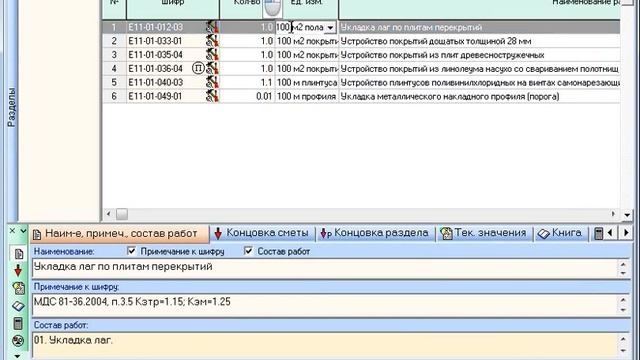
Task: Open the Книга tab
Action: click(560, 233)
